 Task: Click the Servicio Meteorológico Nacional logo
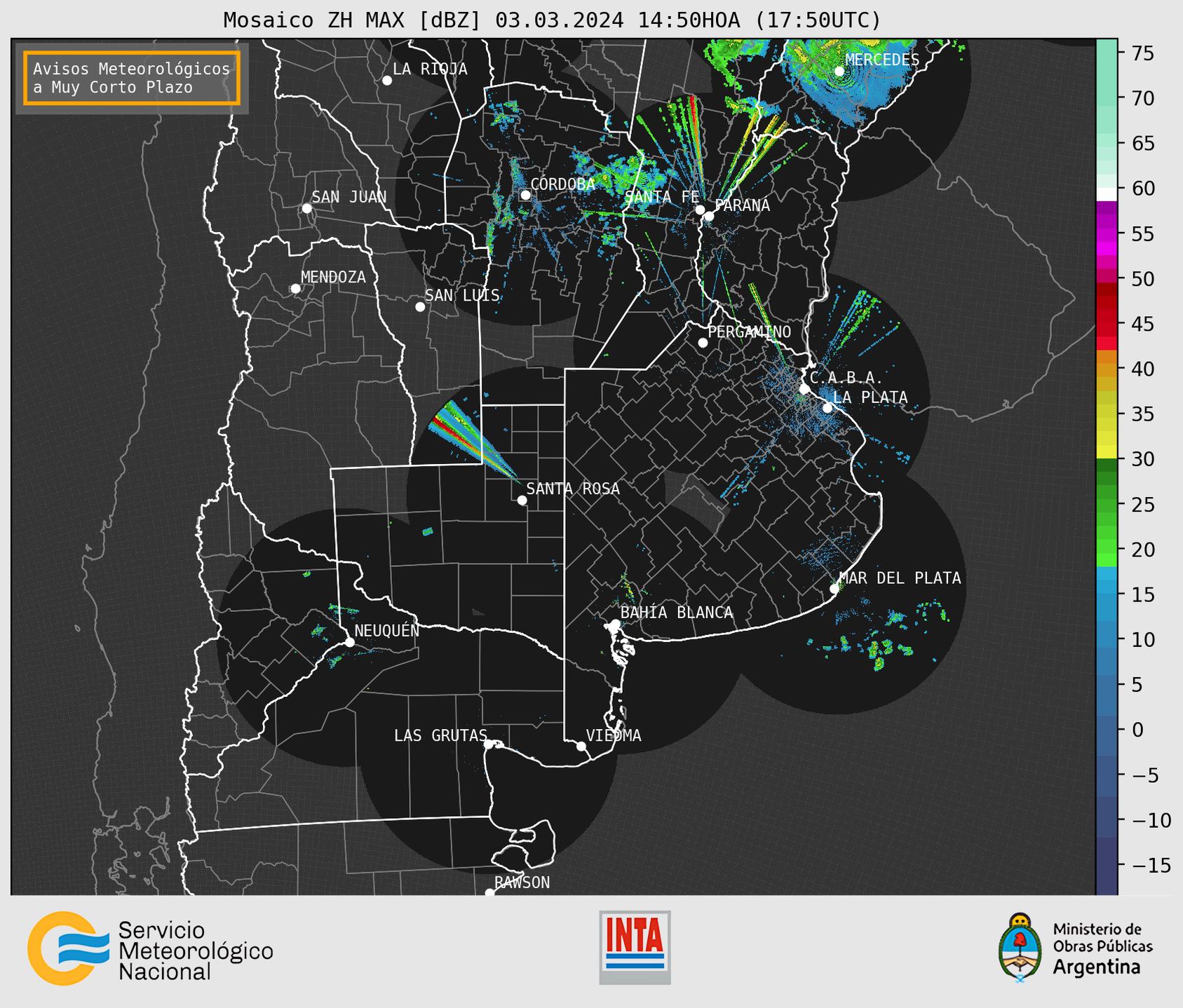150,949
